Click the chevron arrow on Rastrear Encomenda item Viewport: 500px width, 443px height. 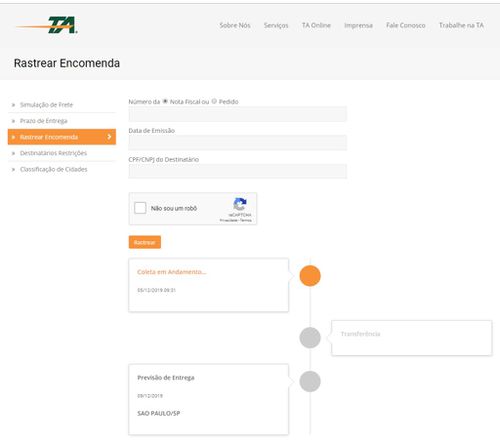pyautogui.click(x=109, y=137)
